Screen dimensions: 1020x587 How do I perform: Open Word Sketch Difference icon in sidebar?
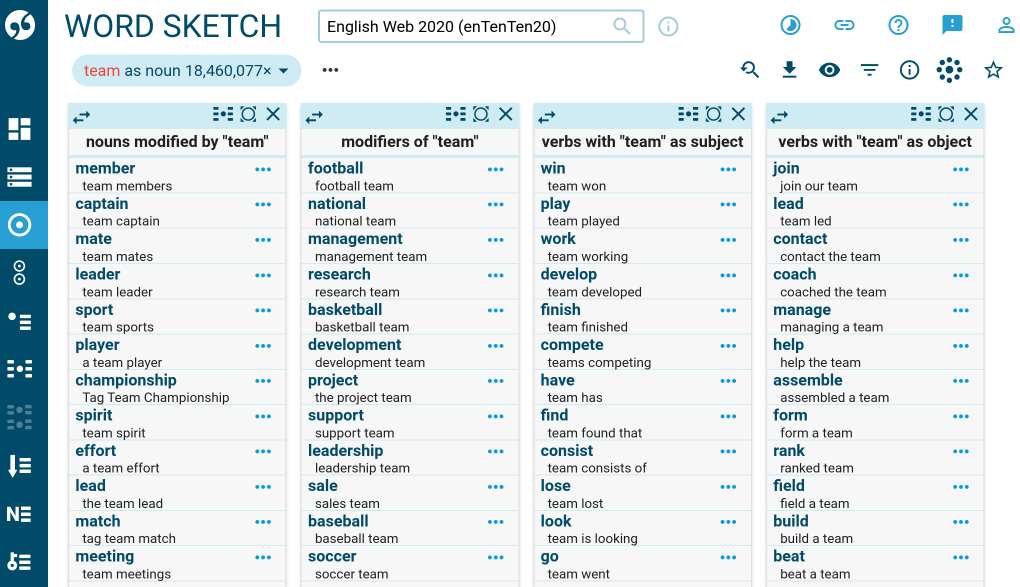point(19,273)
